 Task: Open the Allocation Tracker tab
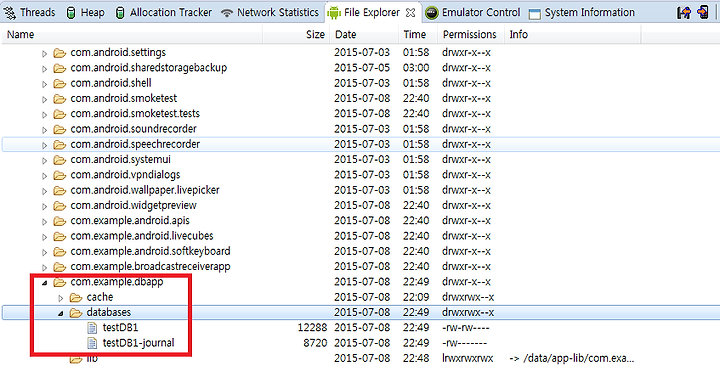click(x=163, y=12)
